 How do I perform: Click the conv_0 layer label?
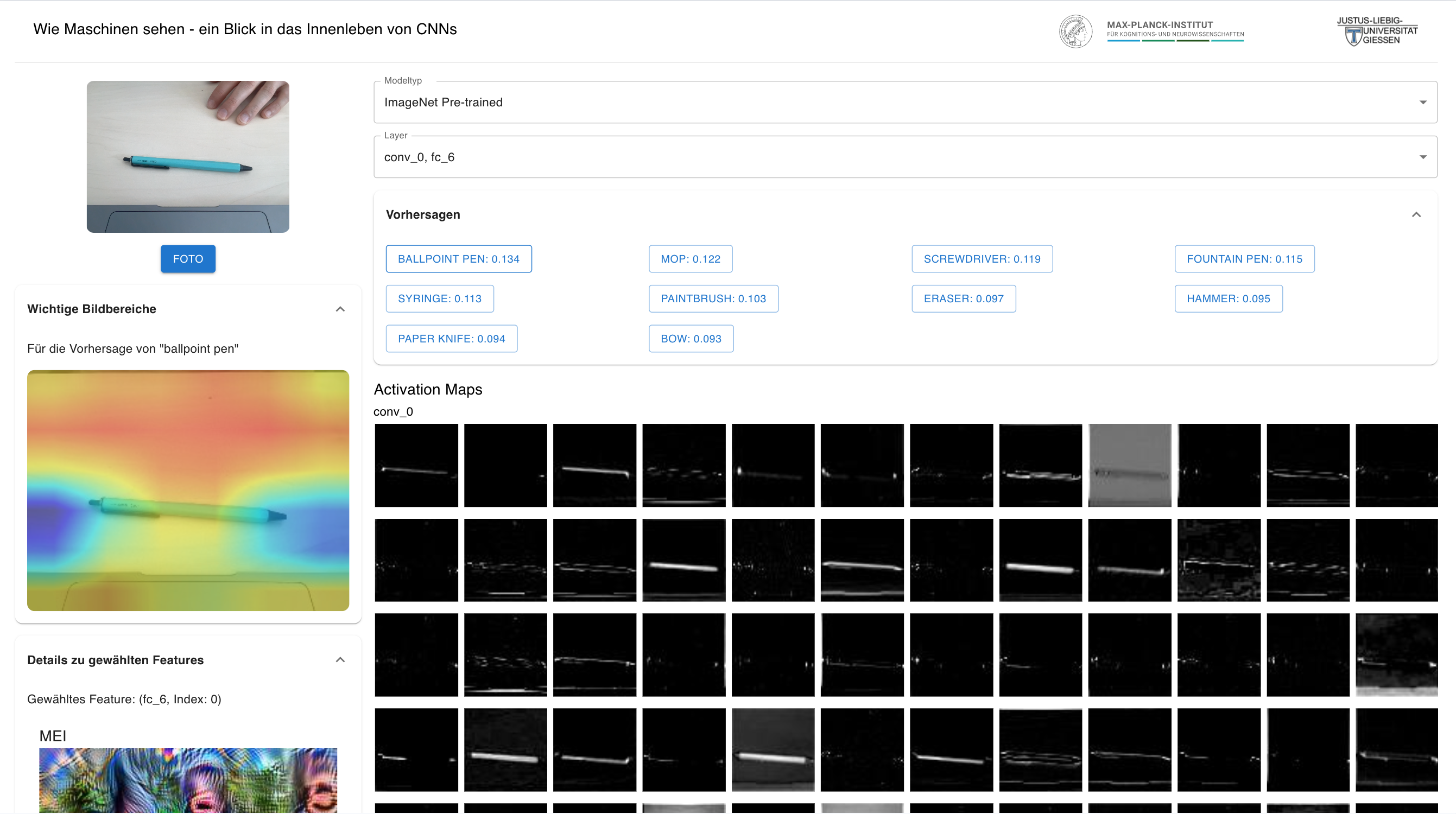(x=394, y=412)
